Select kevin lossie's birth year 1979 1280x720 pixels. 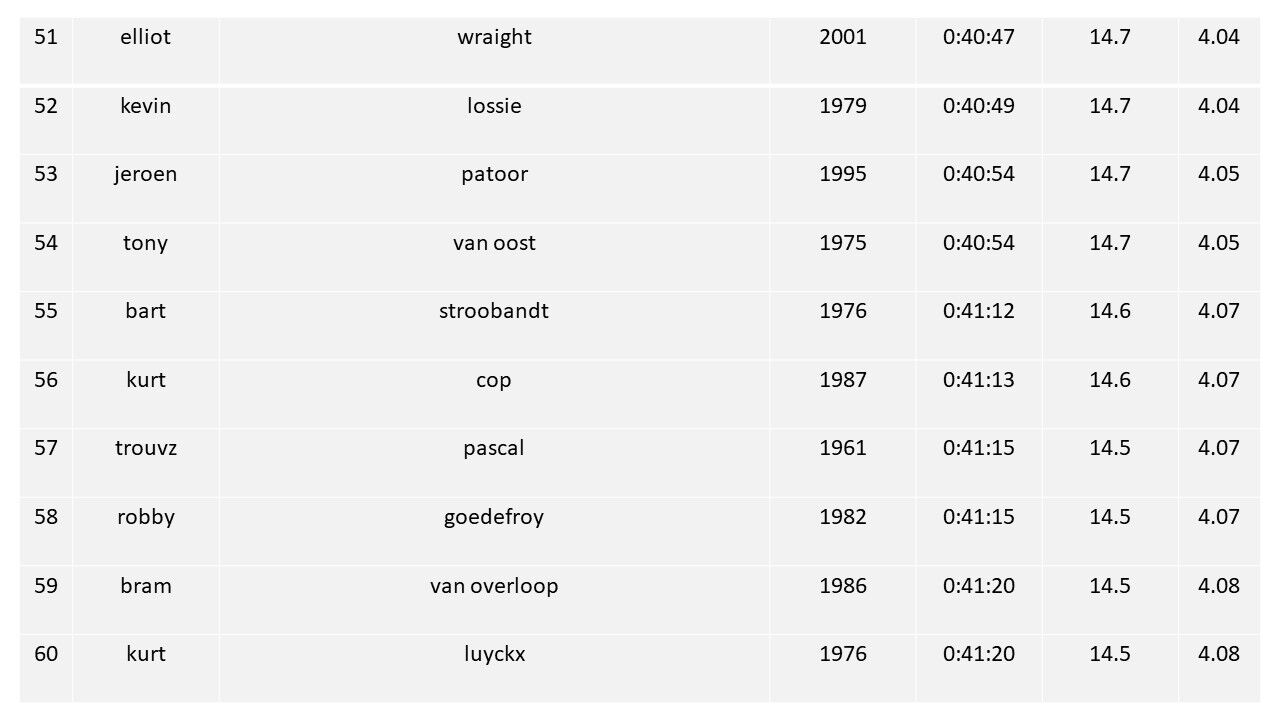(843, 106)
